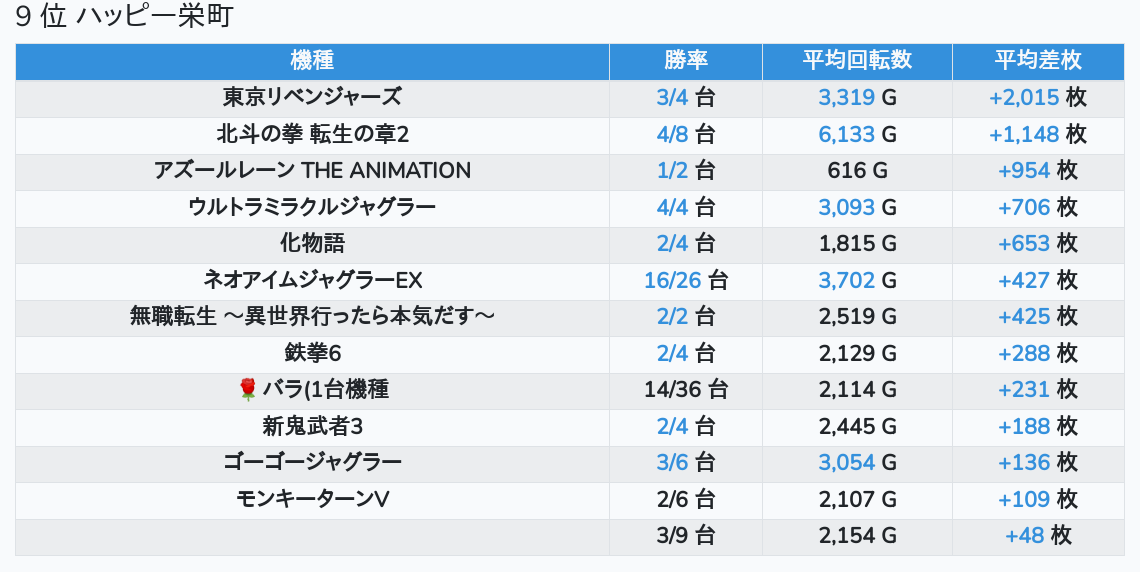Click the +2,015 average difference value
The height and width of the screenshot is (572, 1140).
[1024, 98]
